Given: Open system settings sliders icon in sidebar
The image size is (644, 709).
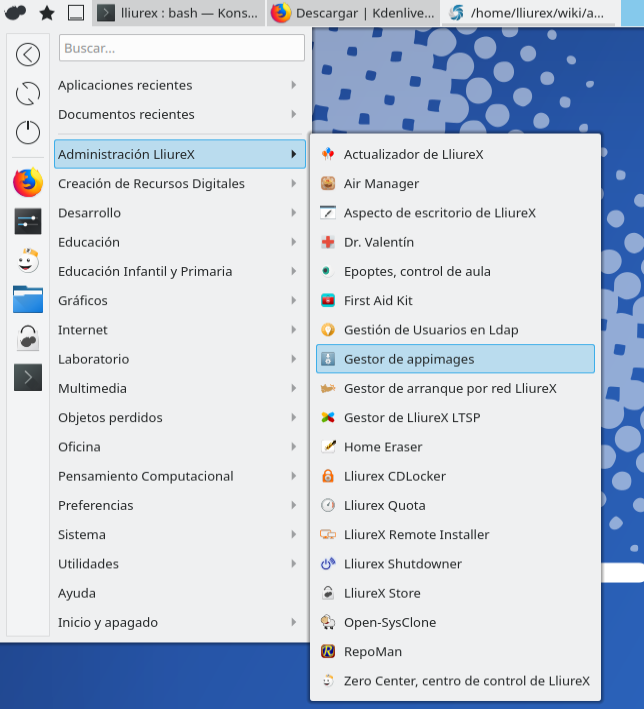Looking at the screenshot, I should tap(28, 221).
